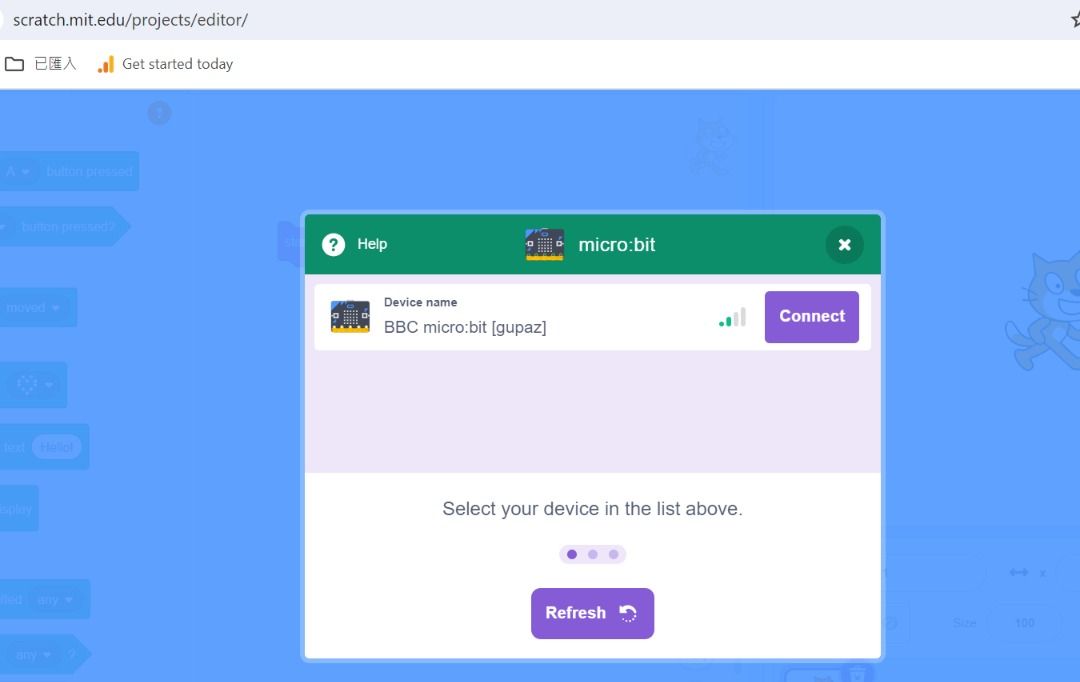The image size is (1080, 682).
Task: Click the Get started today bookmark icon
Action: 106,64
